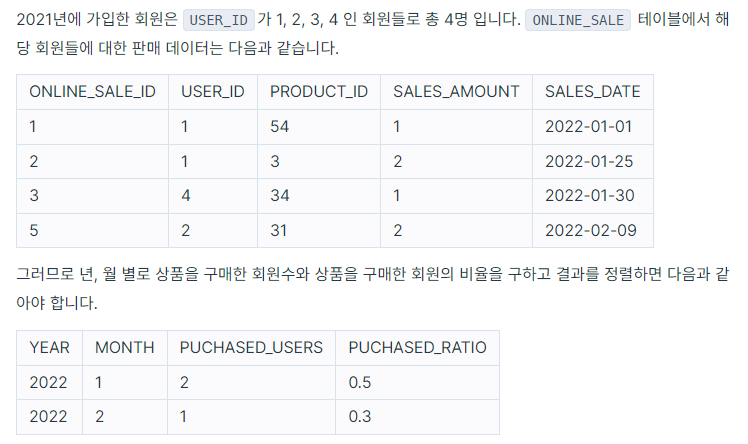Click the SALES_DATE column header

(592, 92)
